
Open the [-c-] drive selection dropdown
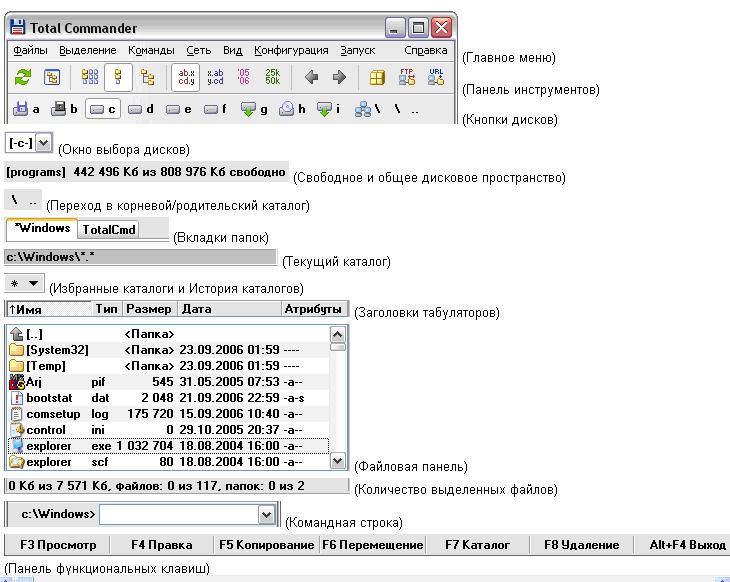(x=43, y=142)
